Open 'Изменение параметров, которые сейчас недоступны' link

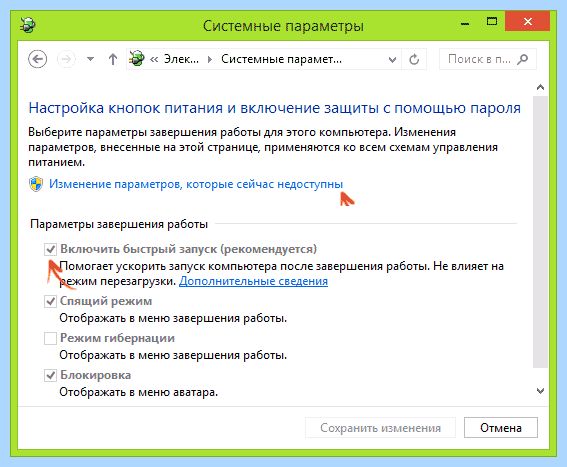tap(196, 184)
